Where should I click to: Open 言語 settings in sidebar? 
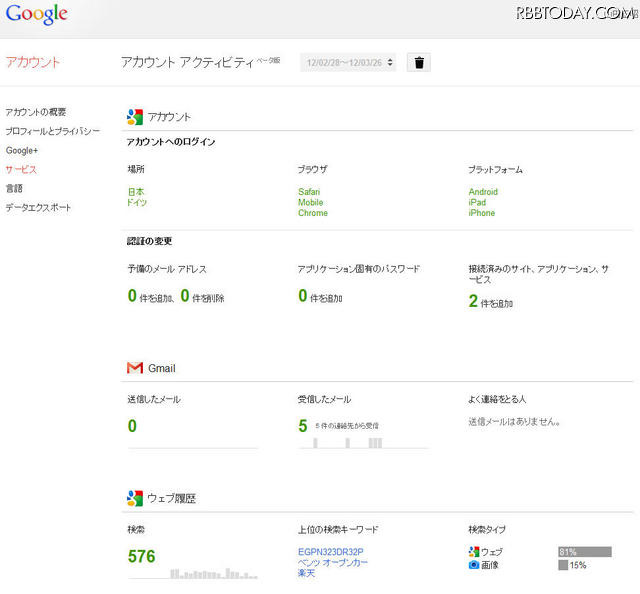14,188
